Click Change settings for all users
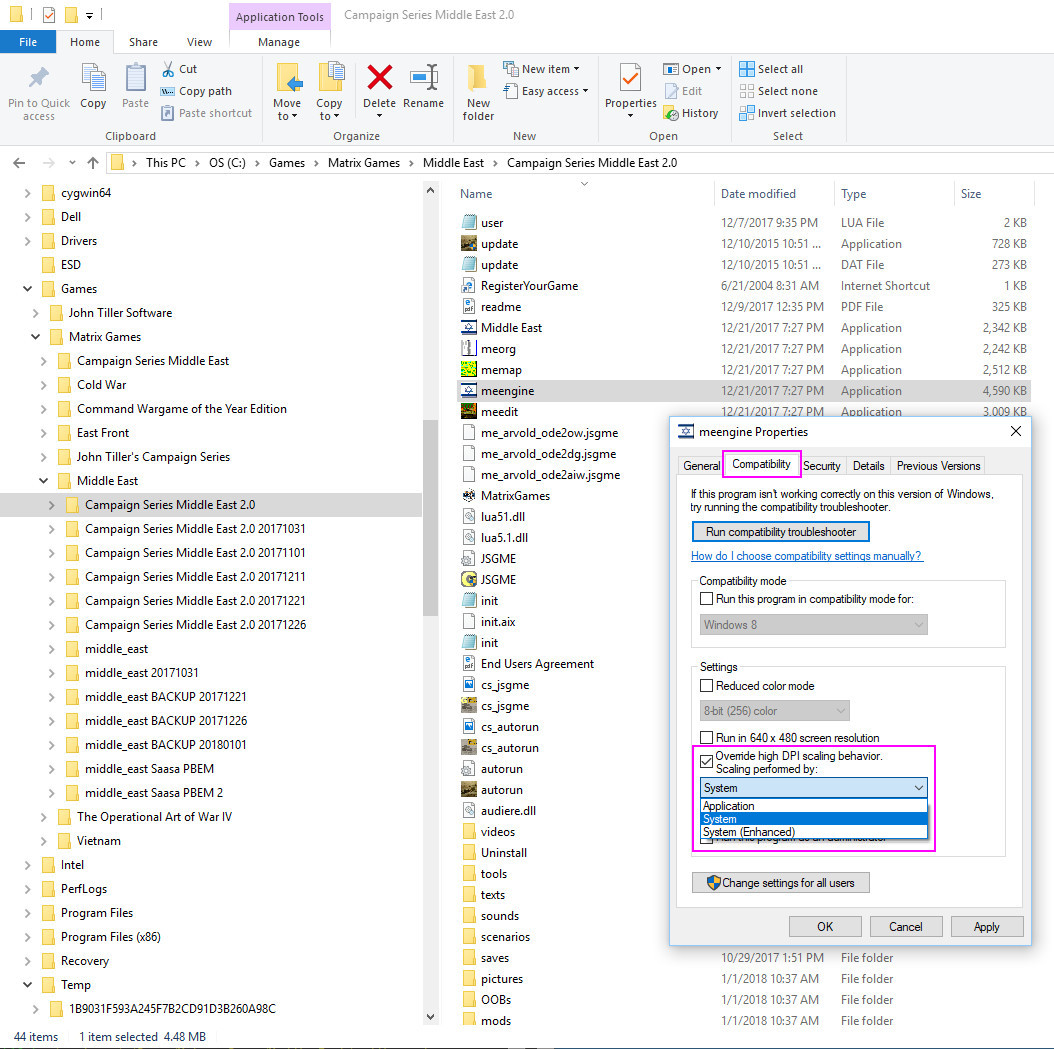The width and height of the screenshot is (1054, 1049). [x=780, y=882]
